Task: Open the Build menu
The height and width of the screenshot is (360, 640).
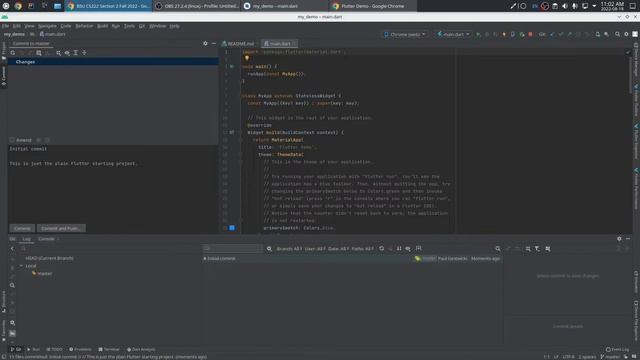Action: 102,26
